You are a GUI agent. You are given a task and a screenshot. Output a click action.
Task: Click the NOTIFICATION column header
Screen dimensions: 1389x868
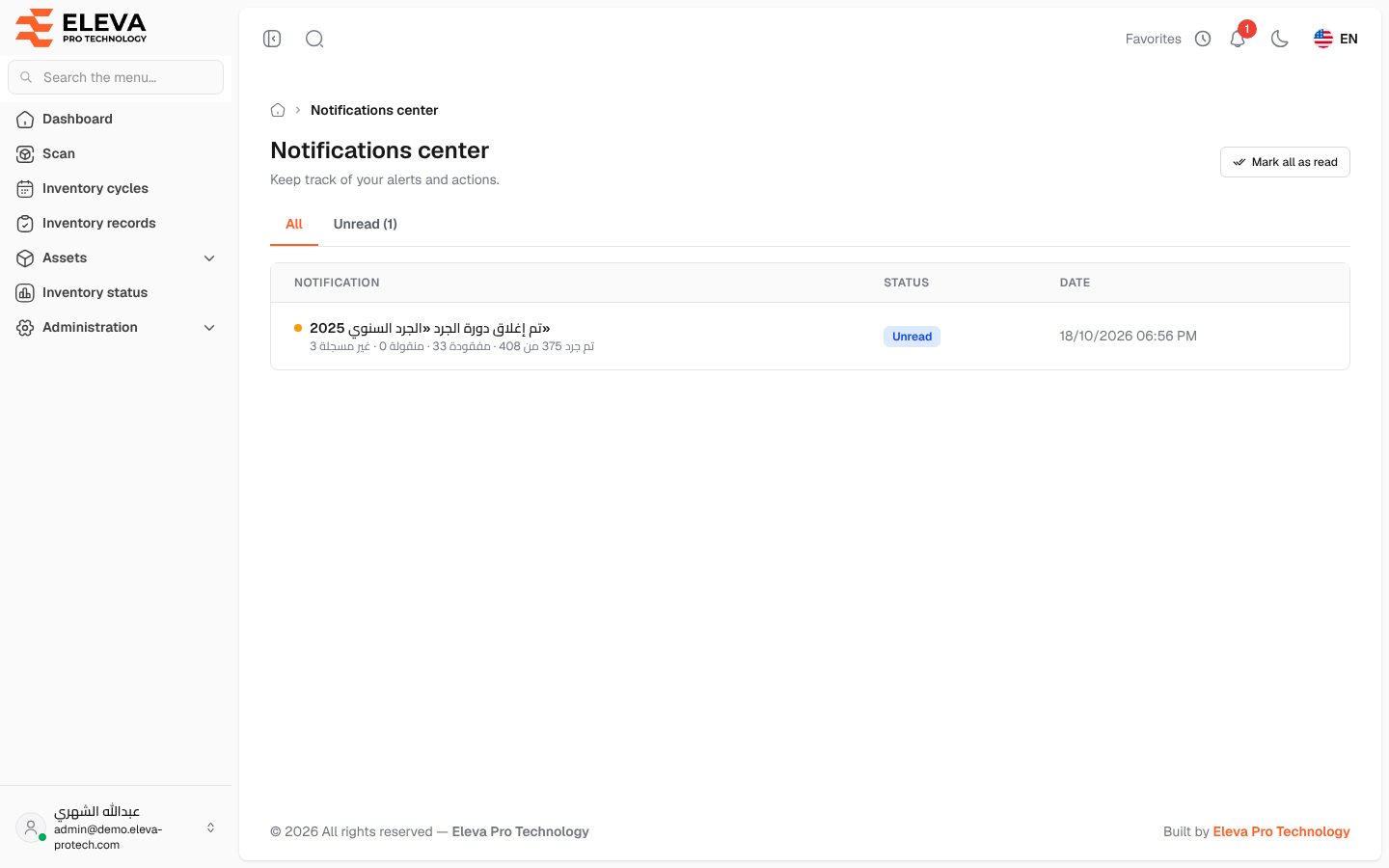coord(337,283)
